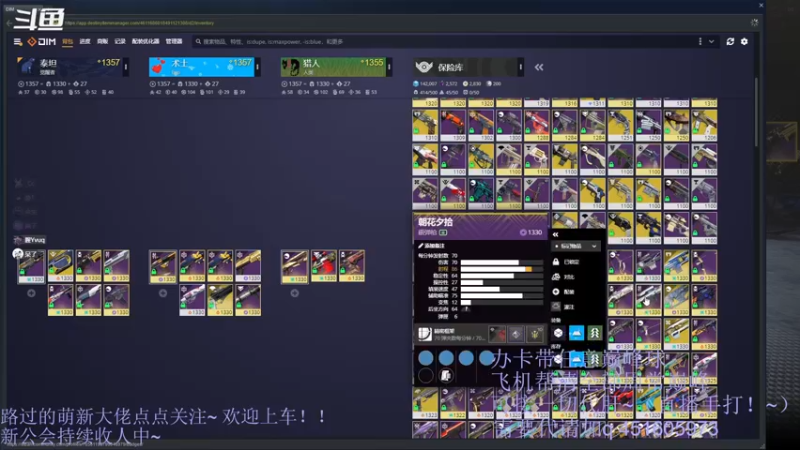Click the browser address bar URL
Screen dimensions: 800x450
click(139, 23)
